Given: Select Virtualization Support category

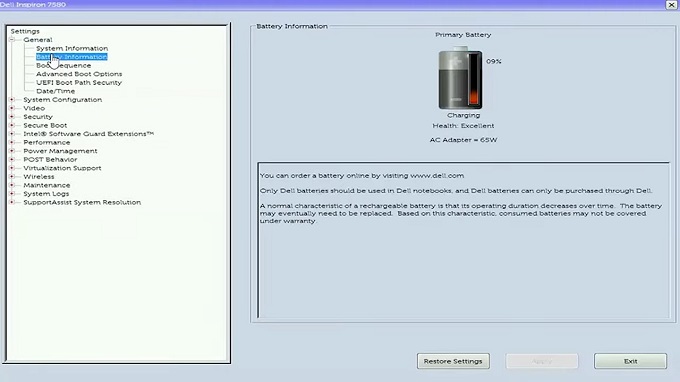Looking at the screenshot, I should (x=62, y=168).
